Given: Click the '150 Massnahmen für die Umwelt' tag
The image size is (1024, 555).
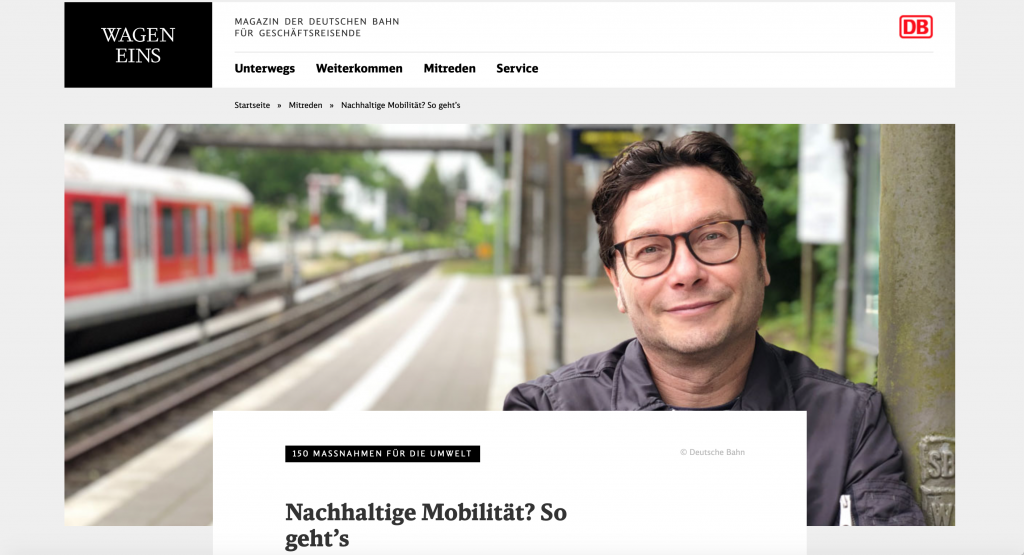Looking at the screenshot, I should click(x=382, y=454).
